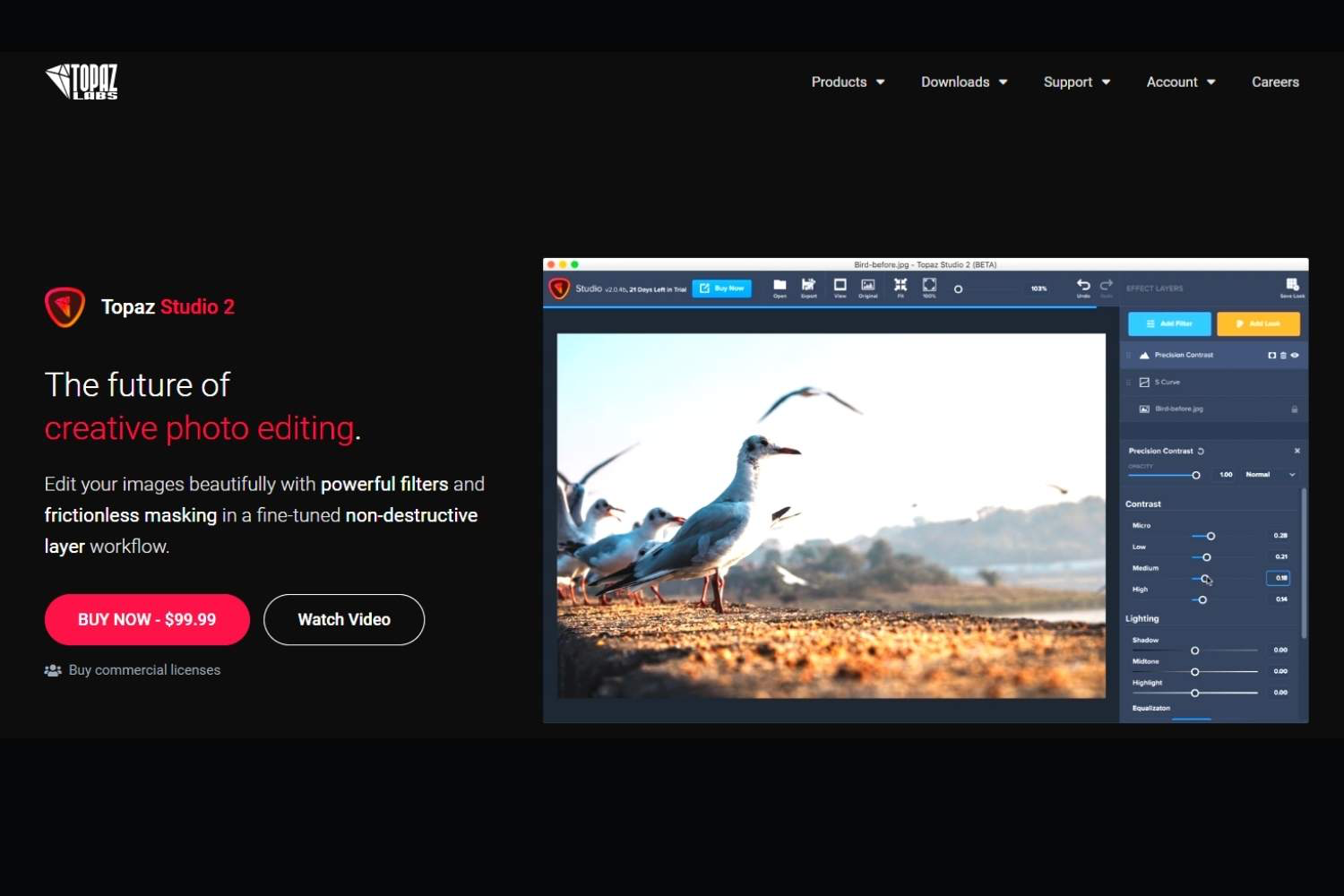Open the Careers page link

coord(1275,82)
